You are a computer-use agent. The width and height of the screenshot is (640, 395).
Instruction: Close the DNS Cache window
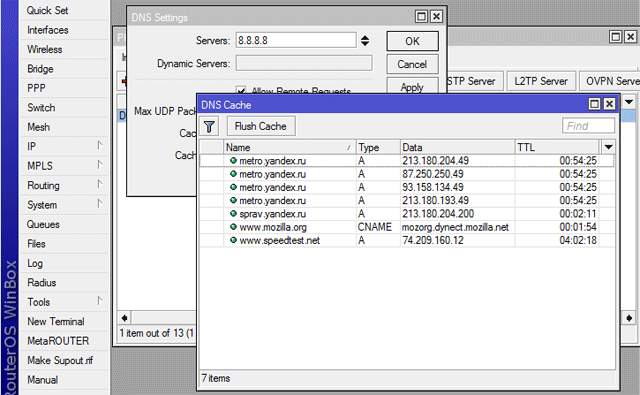609,104
